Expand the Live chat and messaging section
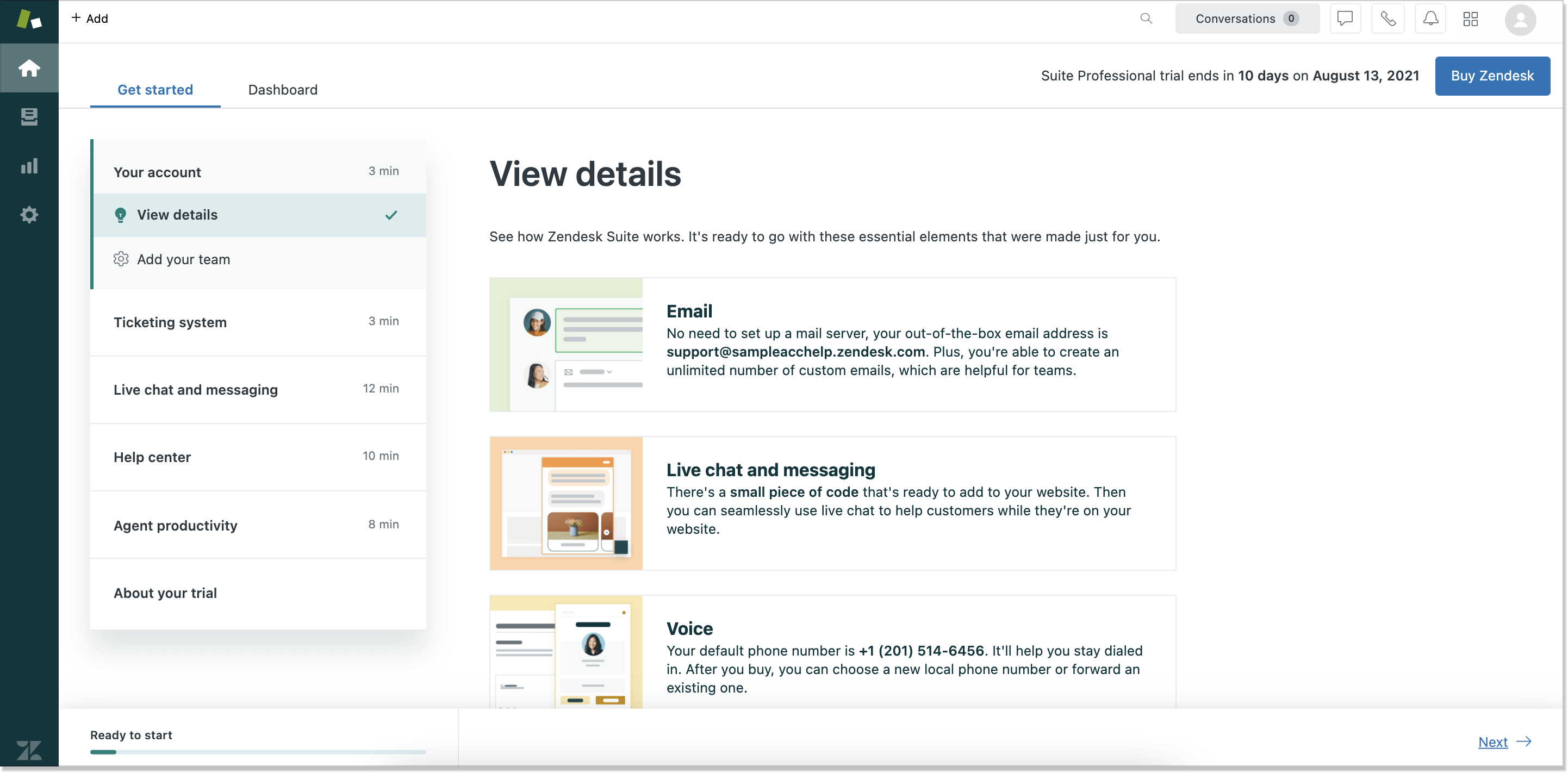Image resolution: width=1568 pixels, height=773 pixels. [x=196, y=389]
